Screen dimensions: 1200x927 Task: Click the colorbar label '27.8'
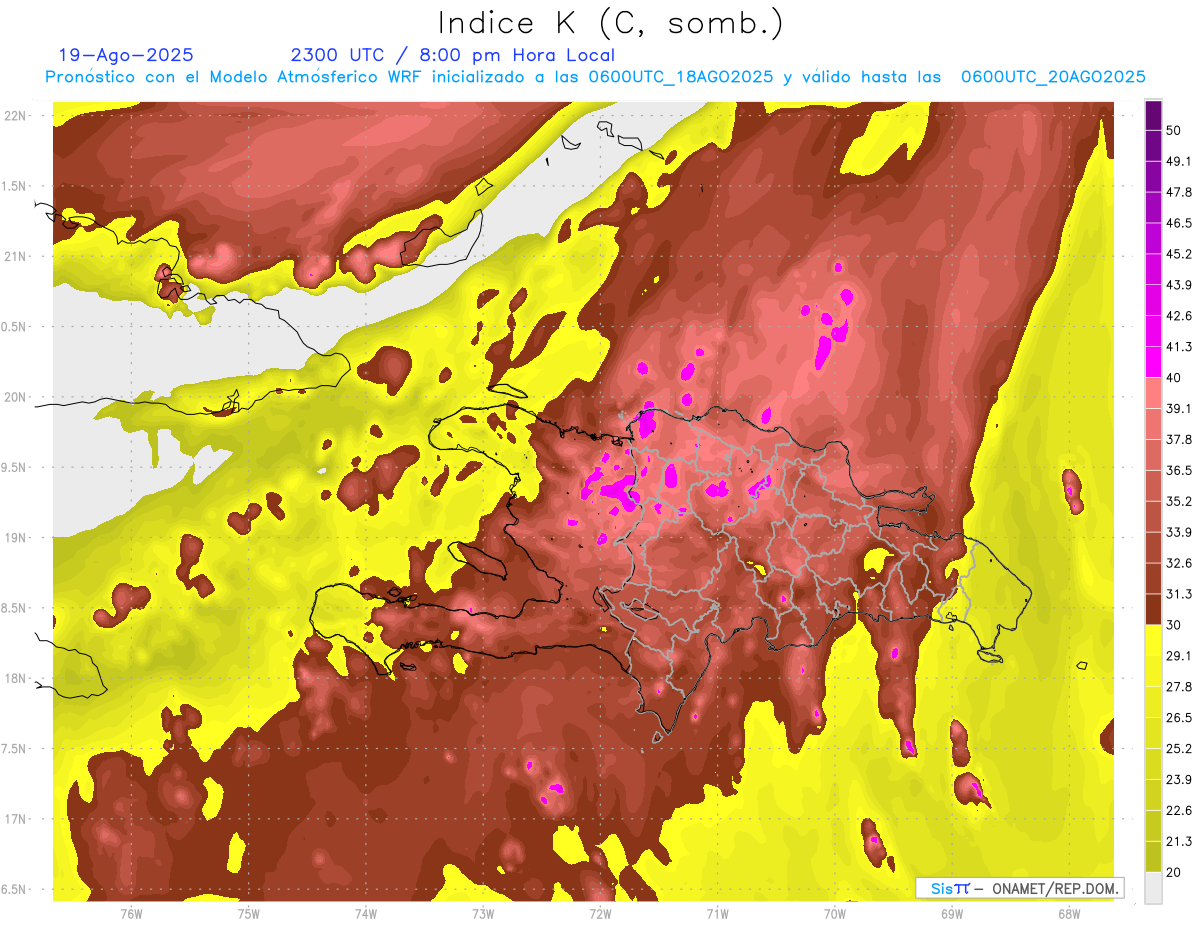pyautogui.click(x=1179, y=686)
